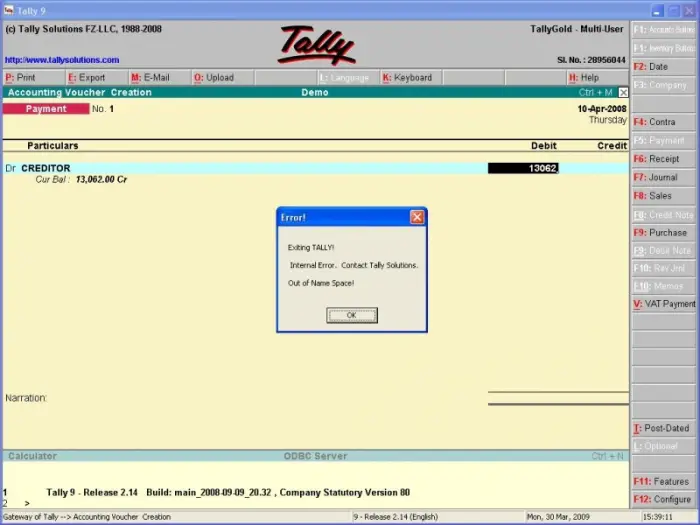This screenshot has width=700, height=525.
Task: Click the ODBC Server label
Action: point(315,456)
